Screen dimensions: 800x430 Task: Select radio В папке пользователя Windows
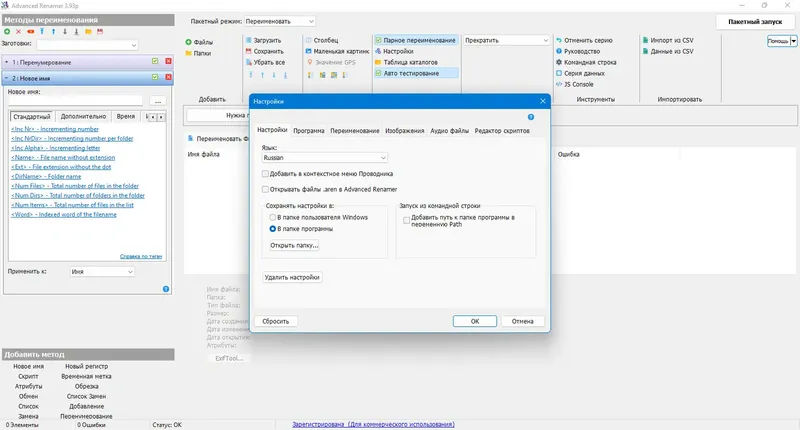tap(272, 217)
